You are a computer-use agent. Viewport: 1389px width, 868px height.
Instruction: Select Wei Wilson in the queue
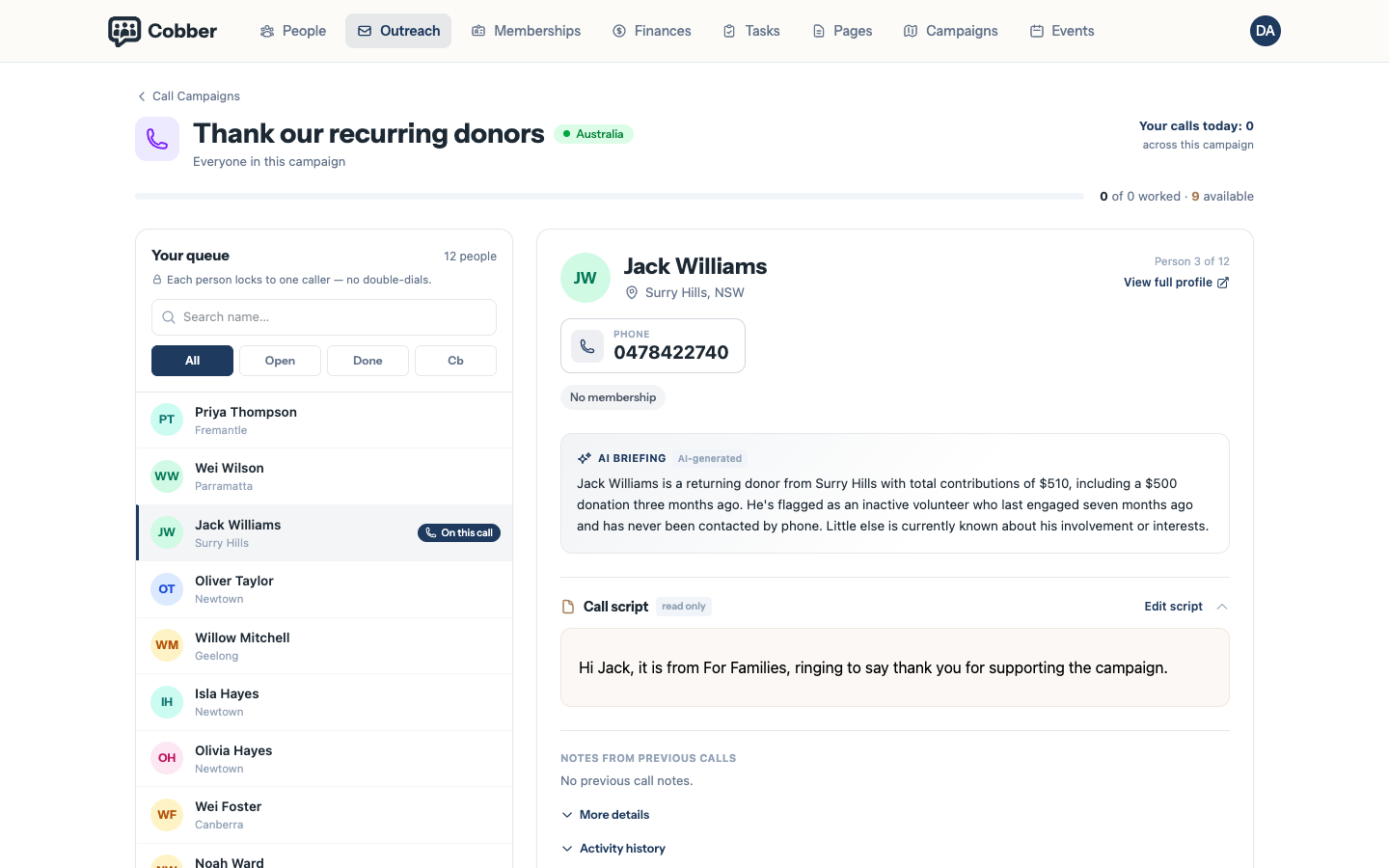point(324,476)
